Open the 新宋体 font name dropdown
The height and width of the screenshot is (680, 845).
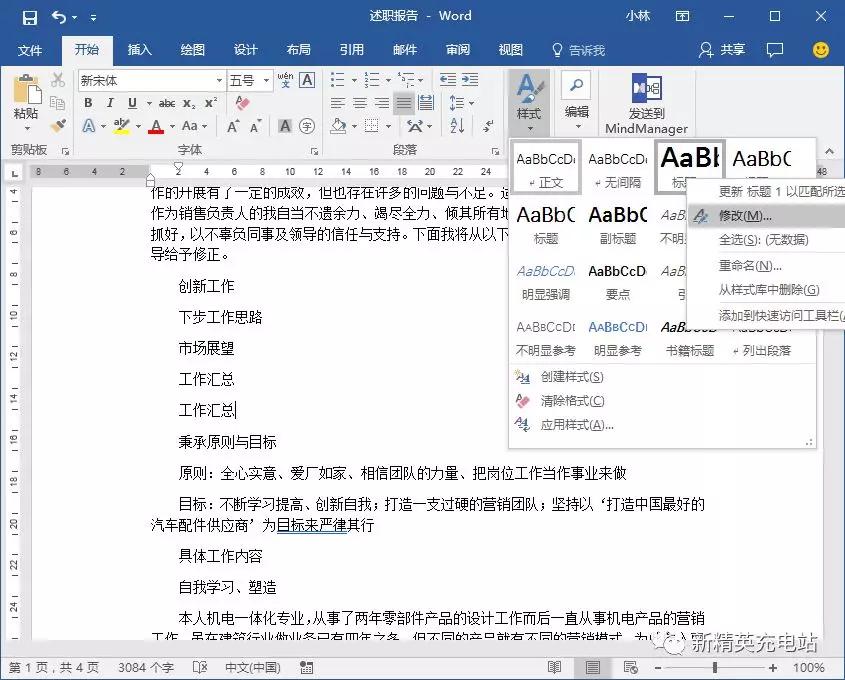click(220, 80)
